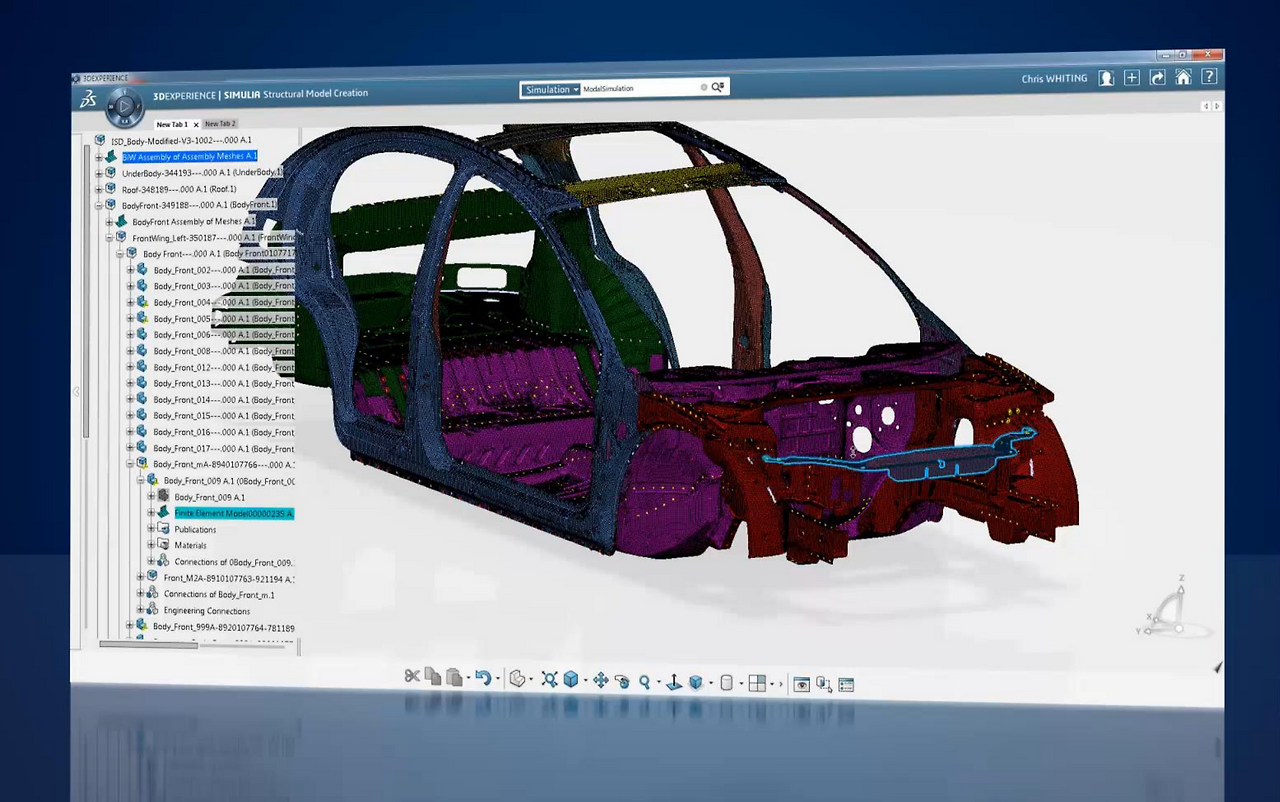Collapse the Body_Front_mA-8940107766 node

[130, 464]
